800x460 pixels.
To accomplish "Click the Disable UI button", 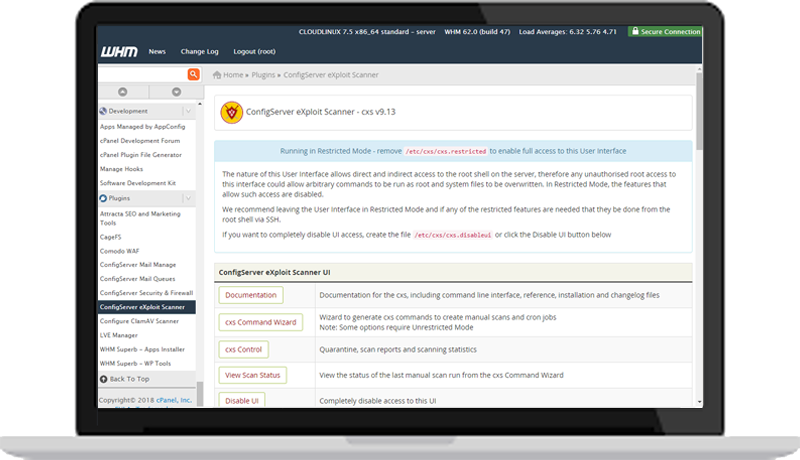I will [242, 400].
